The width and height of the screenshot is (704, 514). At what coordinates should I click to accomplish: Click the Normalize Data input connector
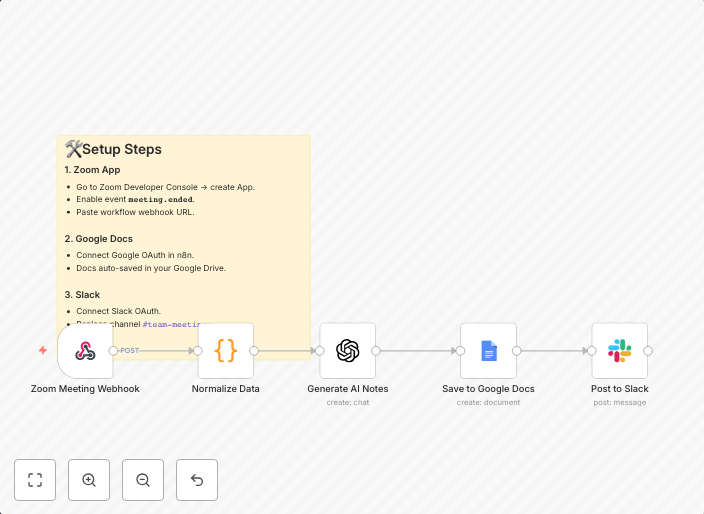[198, 351]
